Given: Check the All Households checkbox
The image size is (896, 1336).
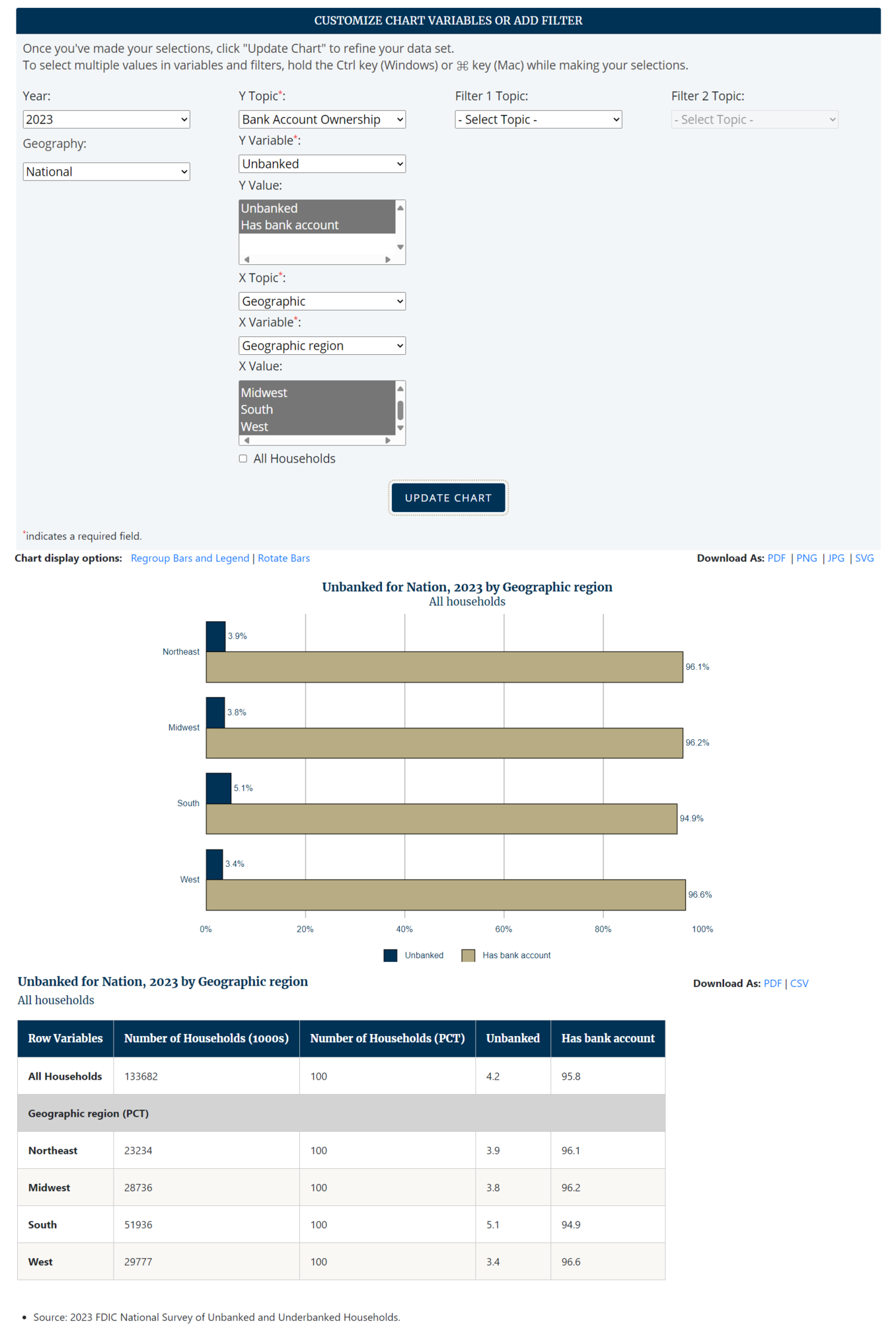Looking at the screenshot, I should pos(243,459).
